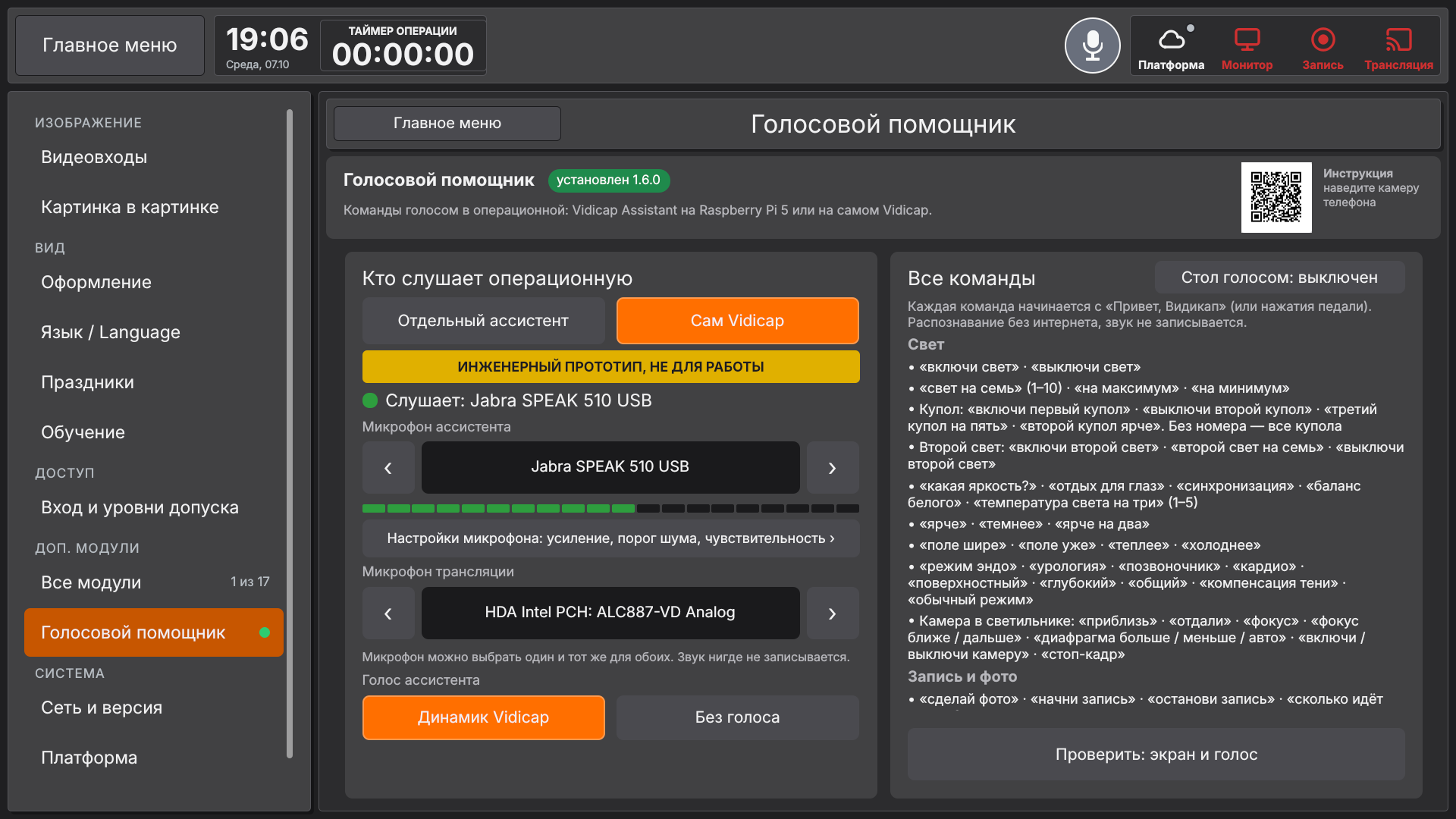The height and width of the screenshot is (819, 1456).
Task: Select next assistant microphone after Jabra SPEAK
Action: click(833, 468)
